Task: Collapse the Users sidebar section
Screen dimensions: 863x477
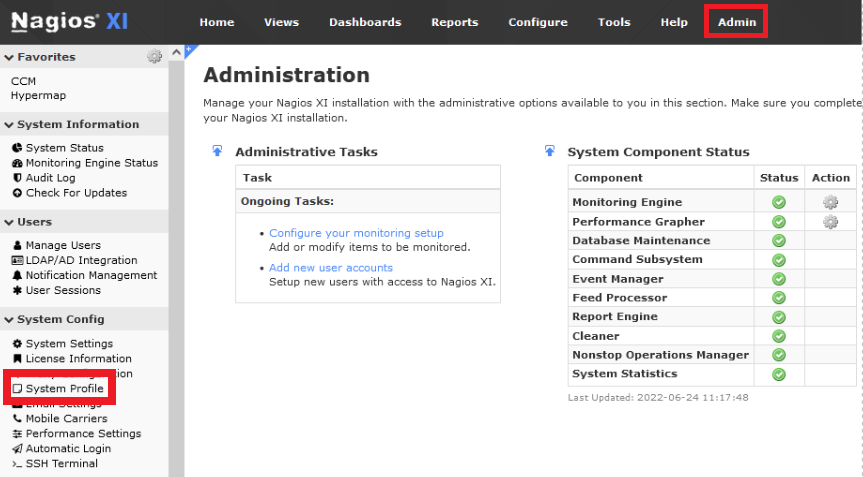Action: (9, 222)
